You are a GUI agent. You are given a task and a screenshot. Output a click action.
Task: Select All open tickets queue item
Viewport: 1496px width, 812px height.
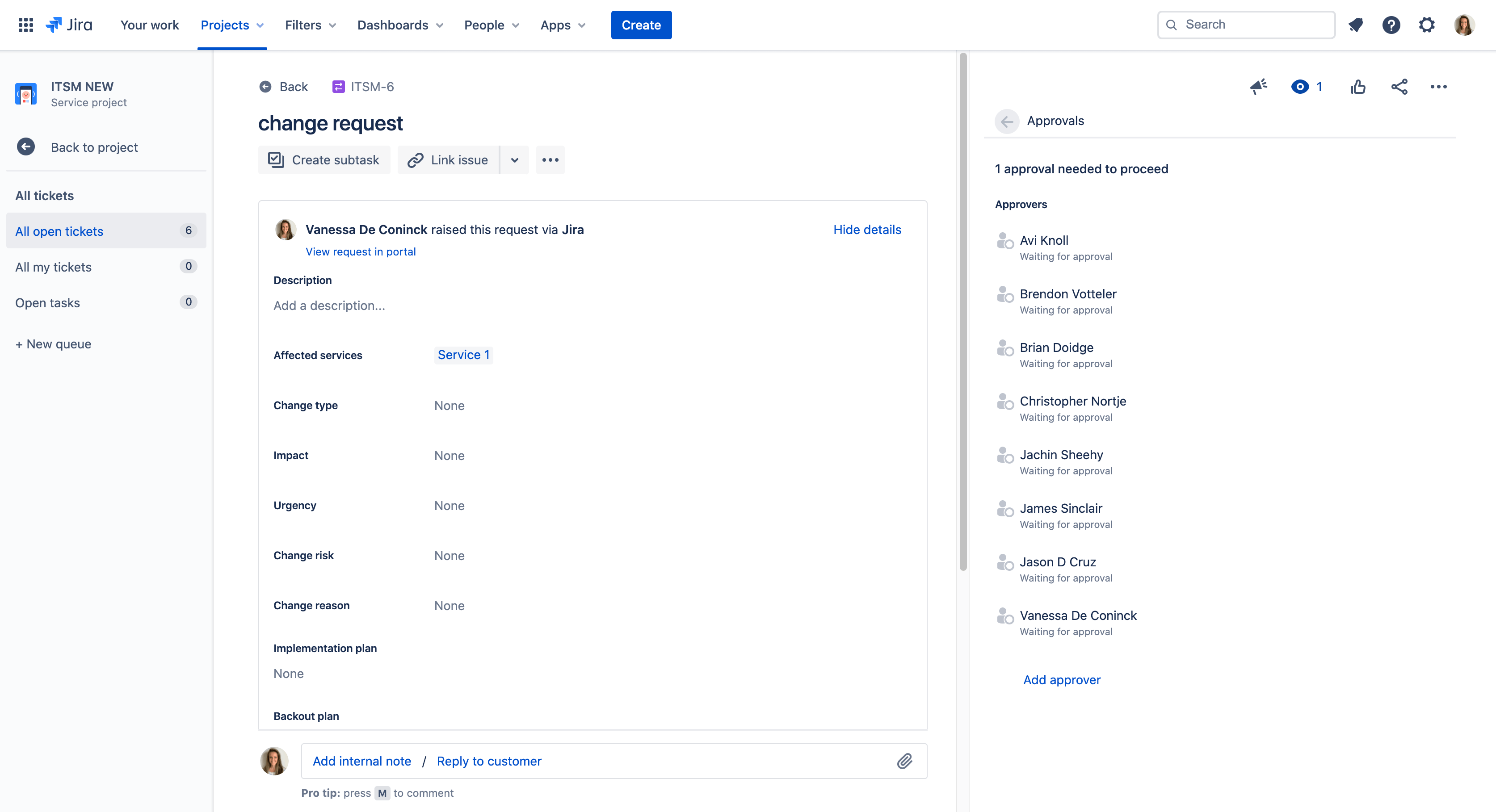[x=58, y=230]
